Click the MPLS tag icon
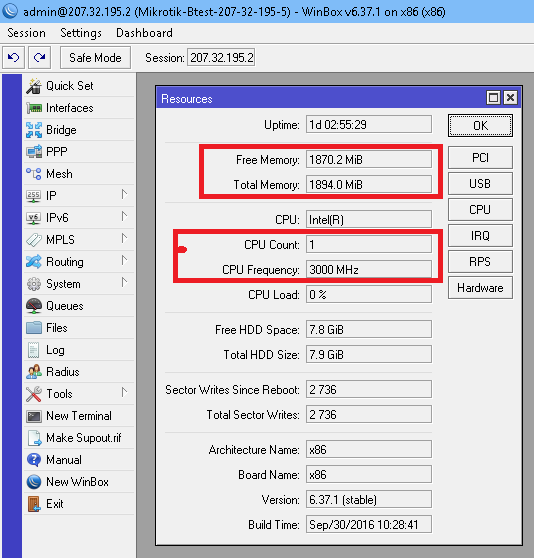Viewport: 534px width, 558px height. pyautogui.click(x=34, y=240)
